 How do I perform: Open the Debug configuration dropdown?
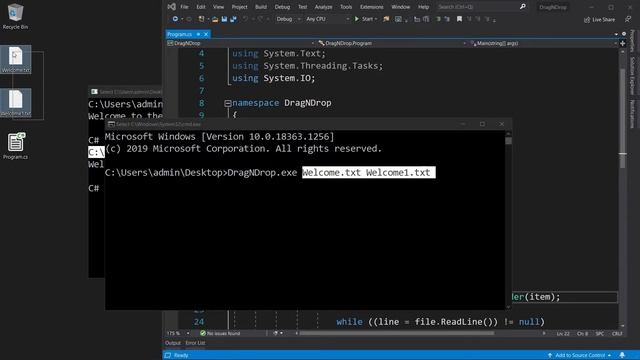[288, 19]
